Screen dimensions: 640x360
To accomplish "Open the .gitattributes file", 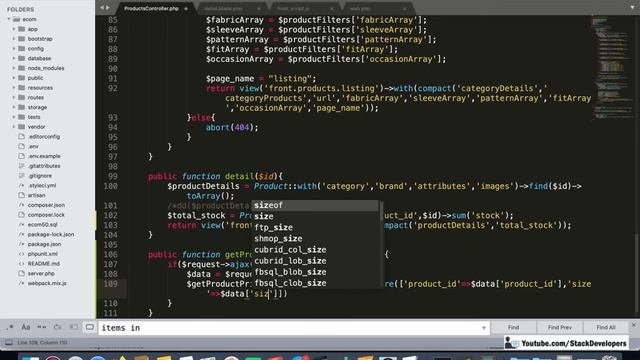I will [x=44, y=166].
